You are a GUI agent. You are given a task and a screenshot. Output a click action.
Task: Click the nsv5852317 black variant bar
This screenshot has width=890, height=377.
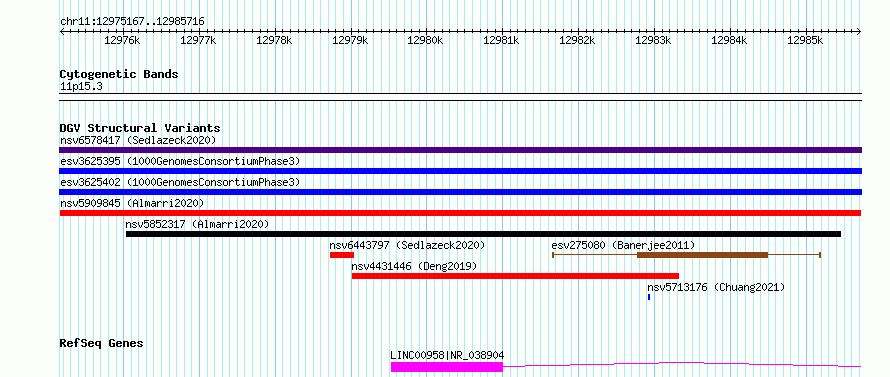click(483, 234)
